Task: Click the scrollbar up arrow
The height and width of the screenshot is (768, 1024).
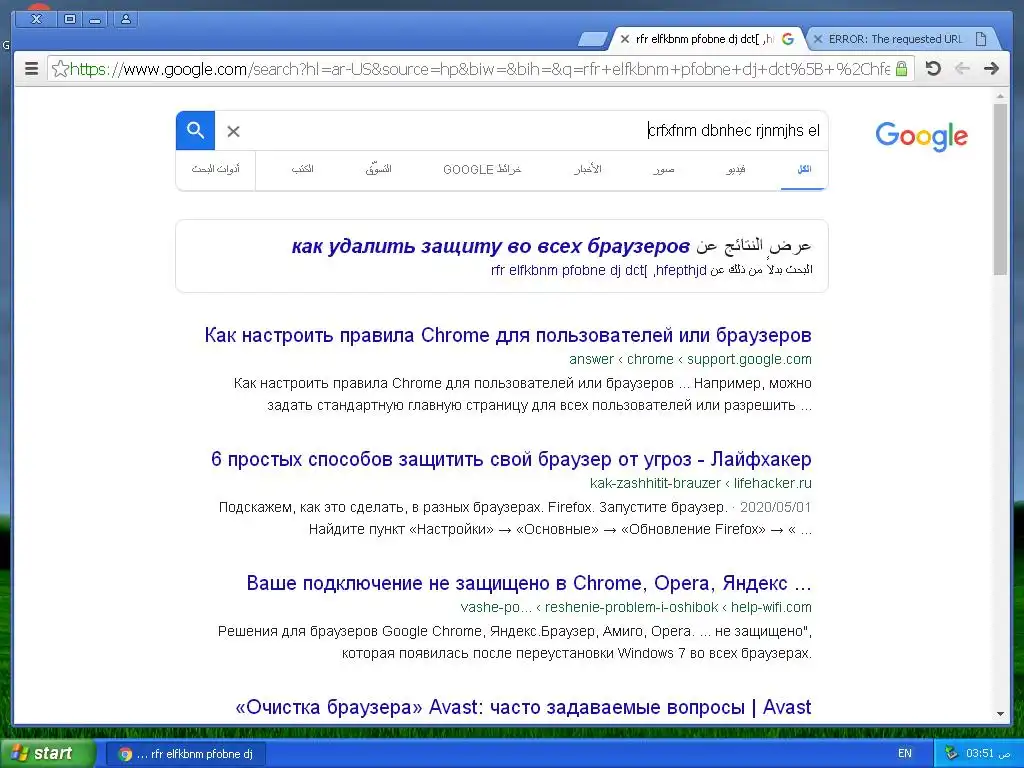Action: pos(1000,97)
